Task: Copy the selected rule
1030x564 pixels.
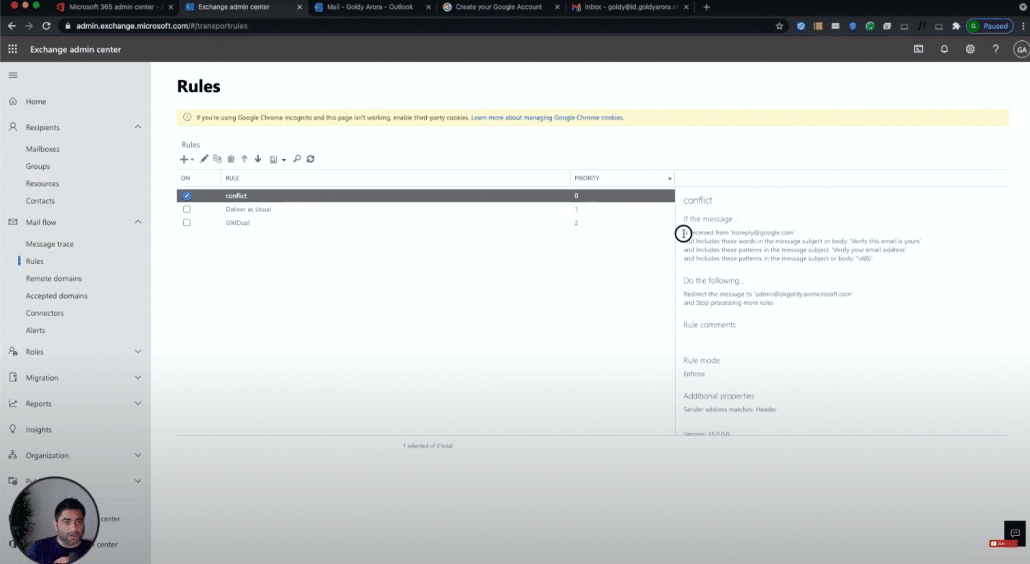Action: click(x=217, y=159)
